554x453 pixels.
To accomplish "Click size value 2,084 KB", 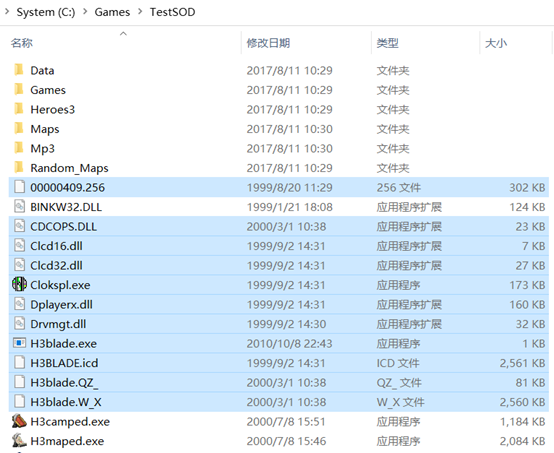I will pos(522,441).
